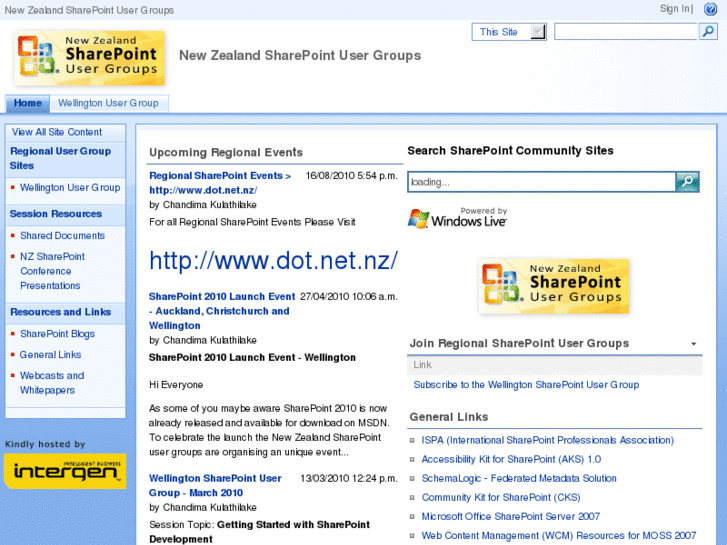Open the Regional SharePoint Events post title
Viewport: 727px width, 545px height.
[220, 183]
